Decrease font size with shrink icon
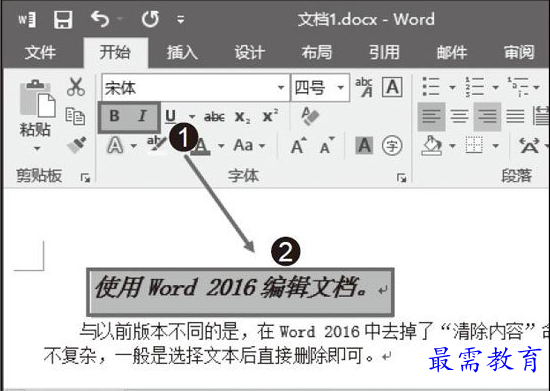The height and width of the screenshot is (391, 550). pos(327,146)
